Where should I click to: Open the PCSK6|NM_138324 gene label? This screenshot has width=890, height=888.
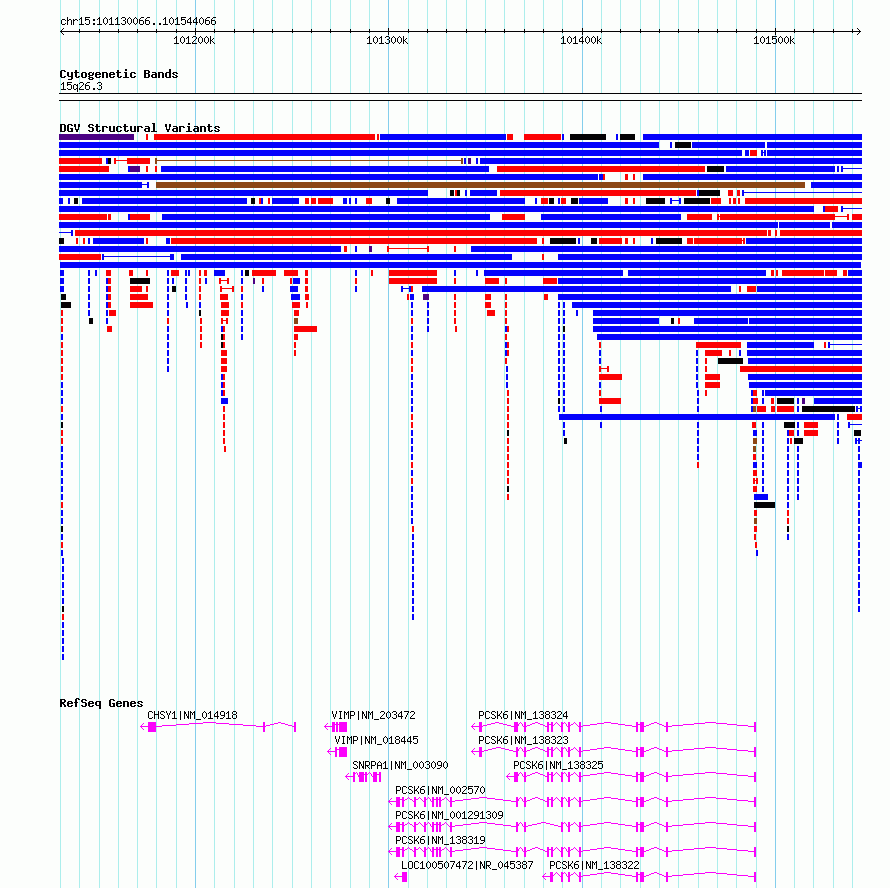[523, 715]
